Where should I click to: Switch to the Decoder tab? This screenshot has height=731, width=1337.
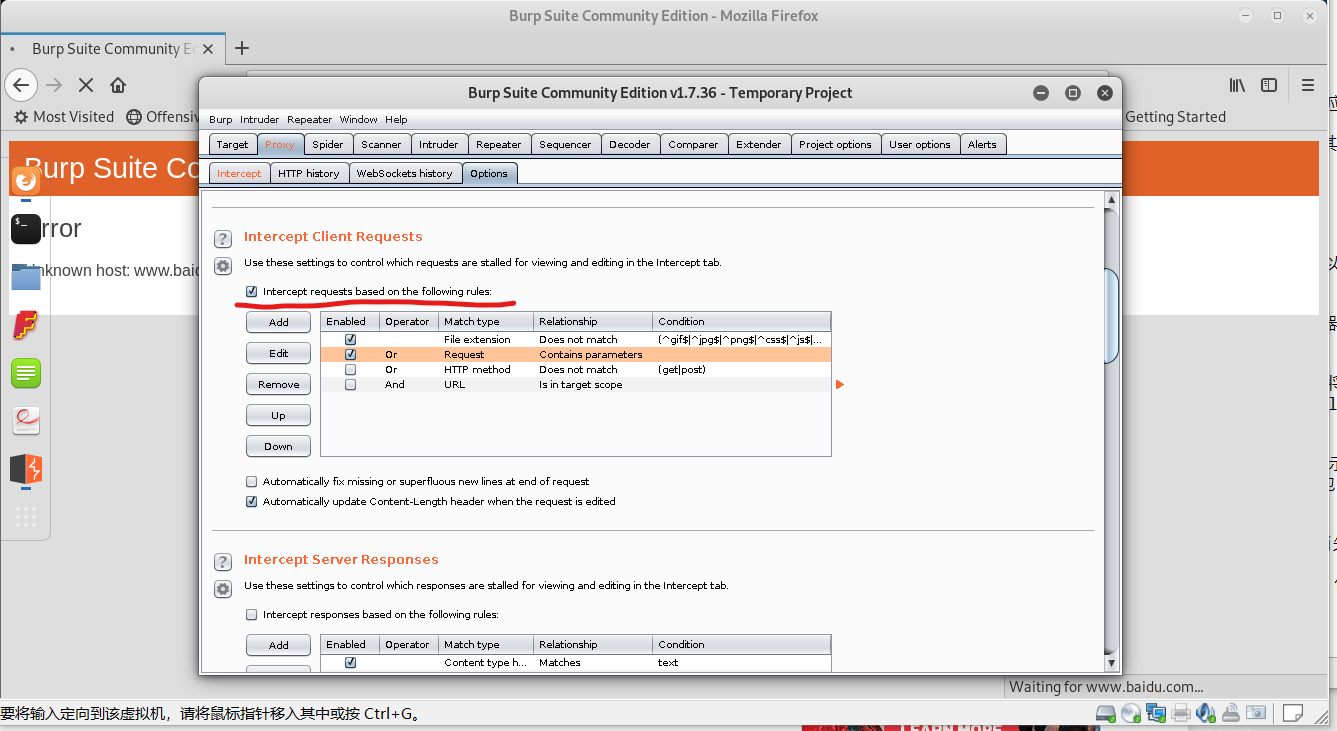(629, 145)
